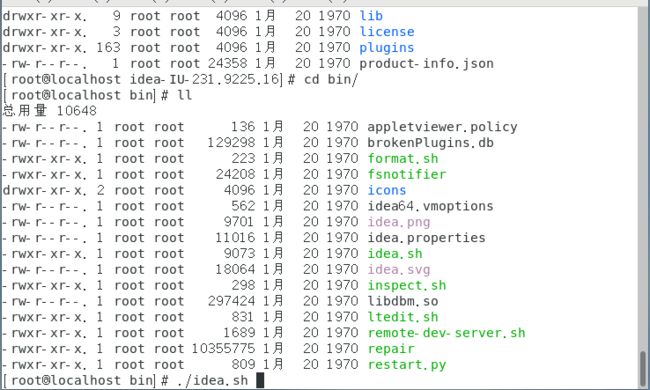Click the file size 11016
Screen dimensions: 650x390
click(x=235, y=238)
